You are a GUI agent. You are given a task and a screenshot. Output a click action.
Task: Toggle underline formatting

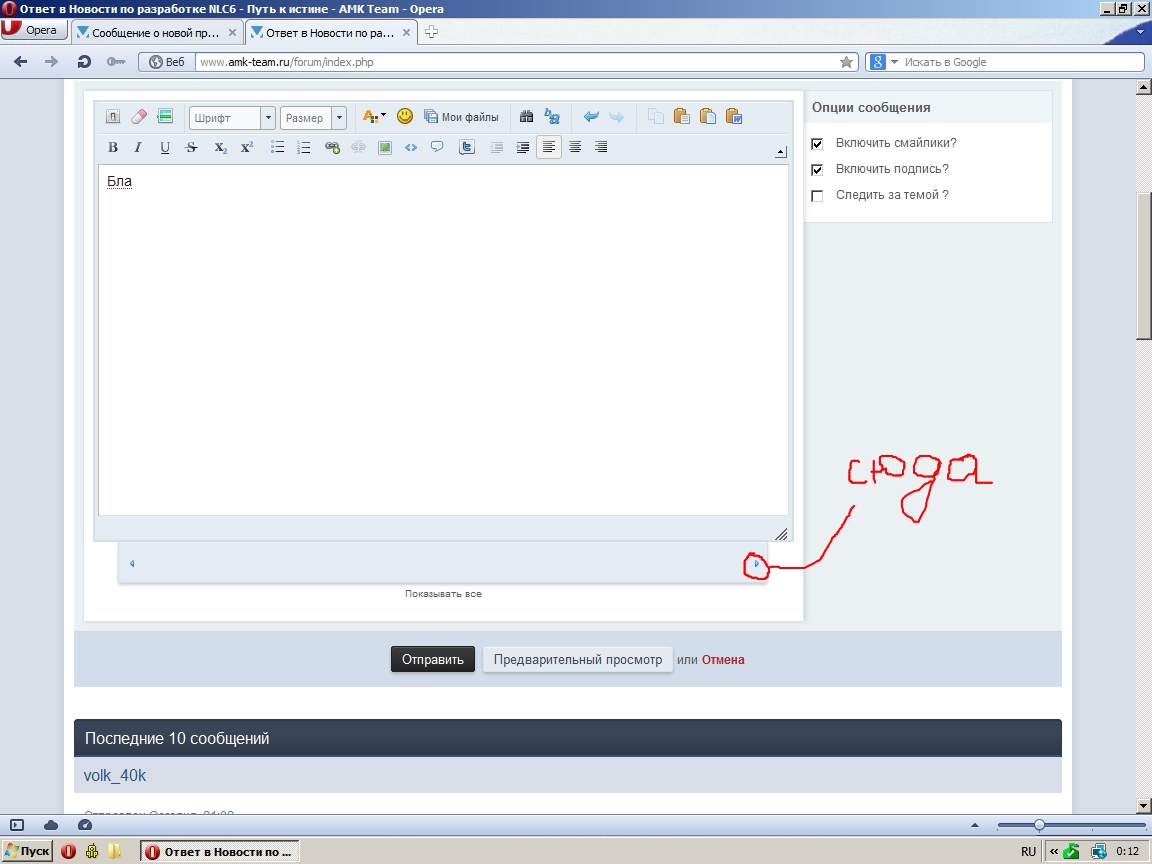pos(165,147)
